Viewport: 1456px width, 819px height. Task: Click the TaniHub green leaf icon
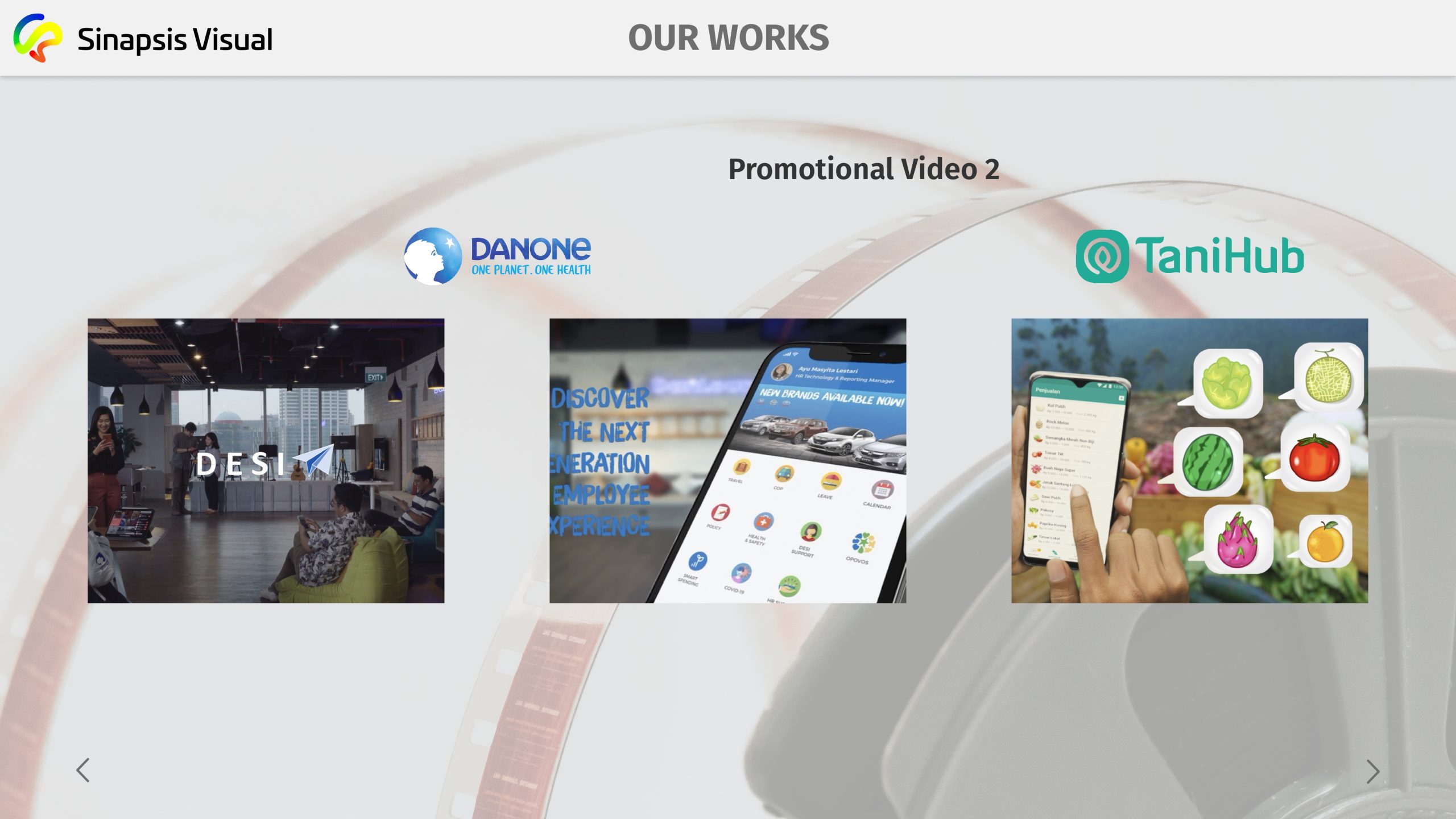point(1102,257)
